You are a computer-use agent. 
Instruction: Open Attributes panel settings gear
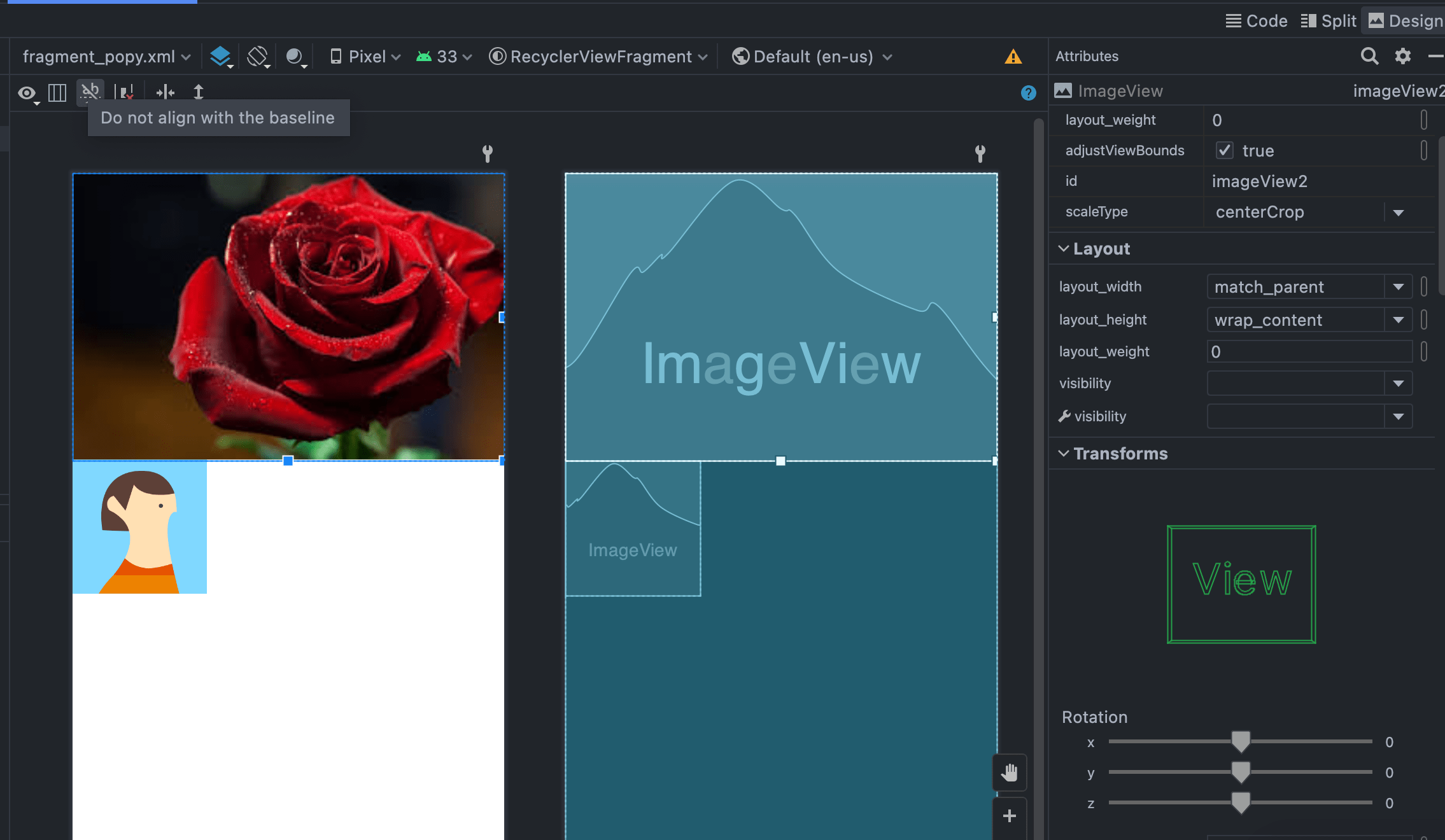(1402, 56)
